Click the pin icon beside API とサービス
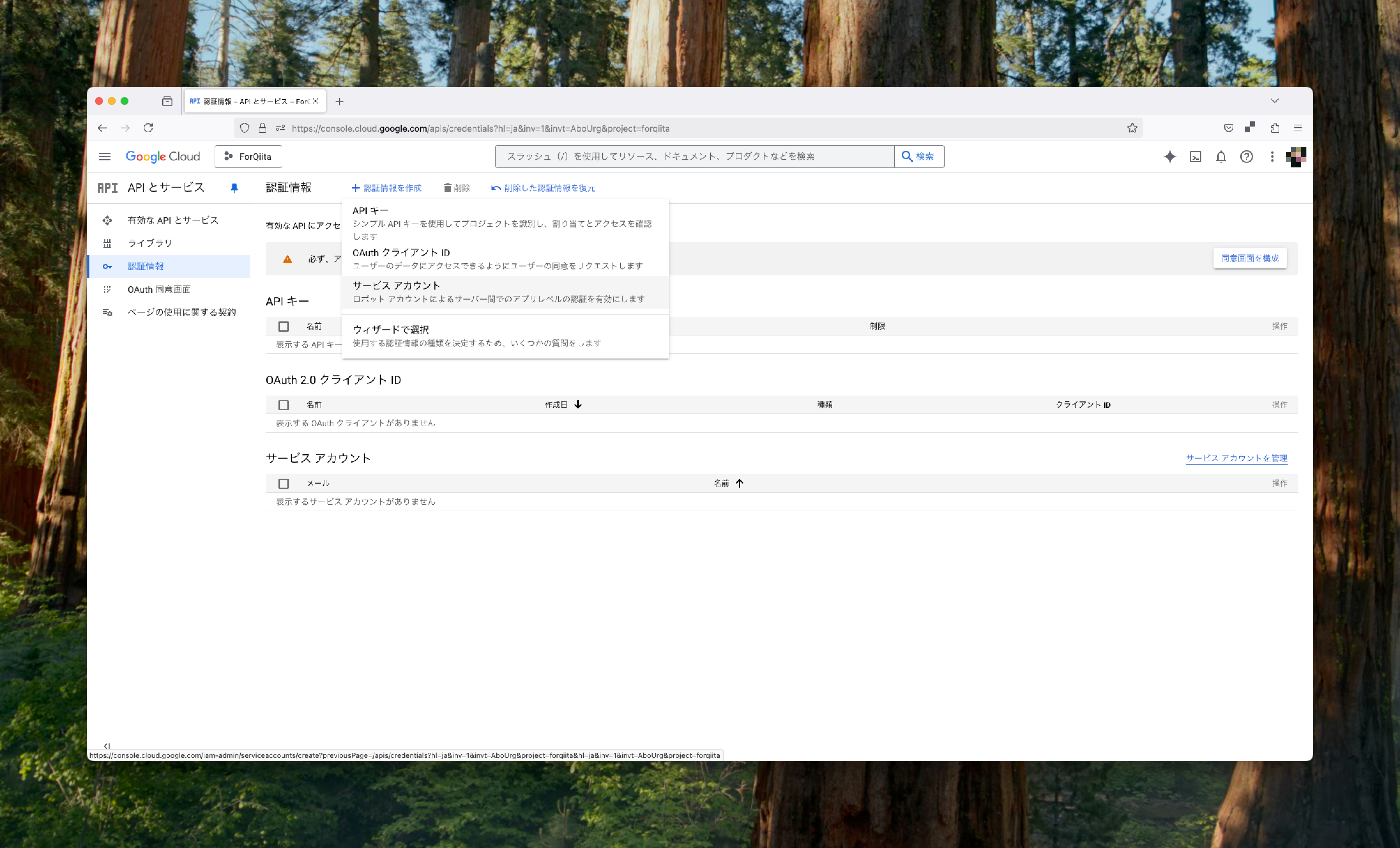The width and height of the screenshot is (1400, 848). click(234, 188)
